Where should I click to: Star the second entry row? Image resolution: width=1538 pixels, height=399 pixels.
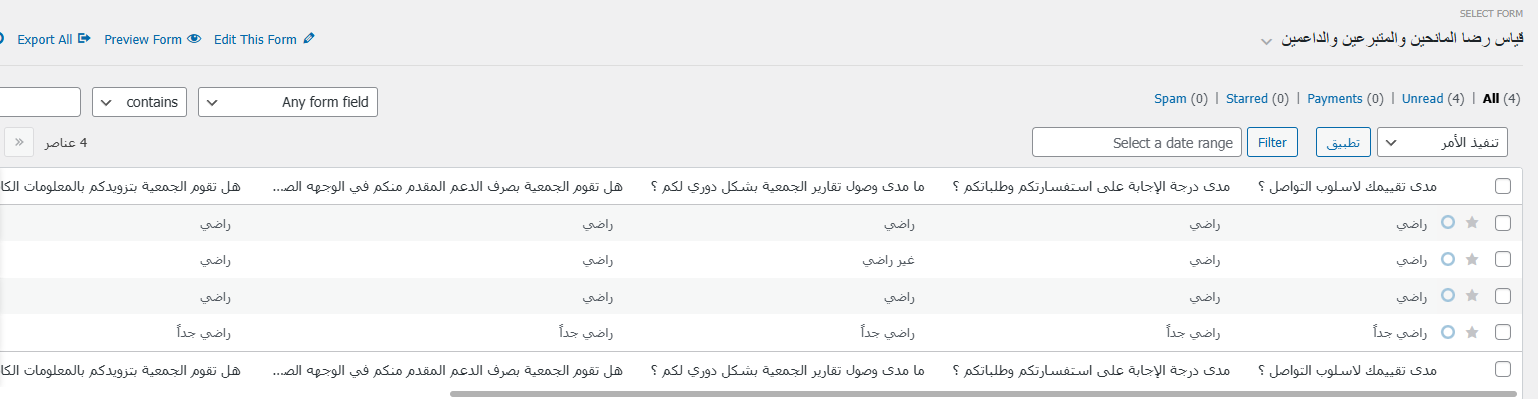click(1471, 259)
